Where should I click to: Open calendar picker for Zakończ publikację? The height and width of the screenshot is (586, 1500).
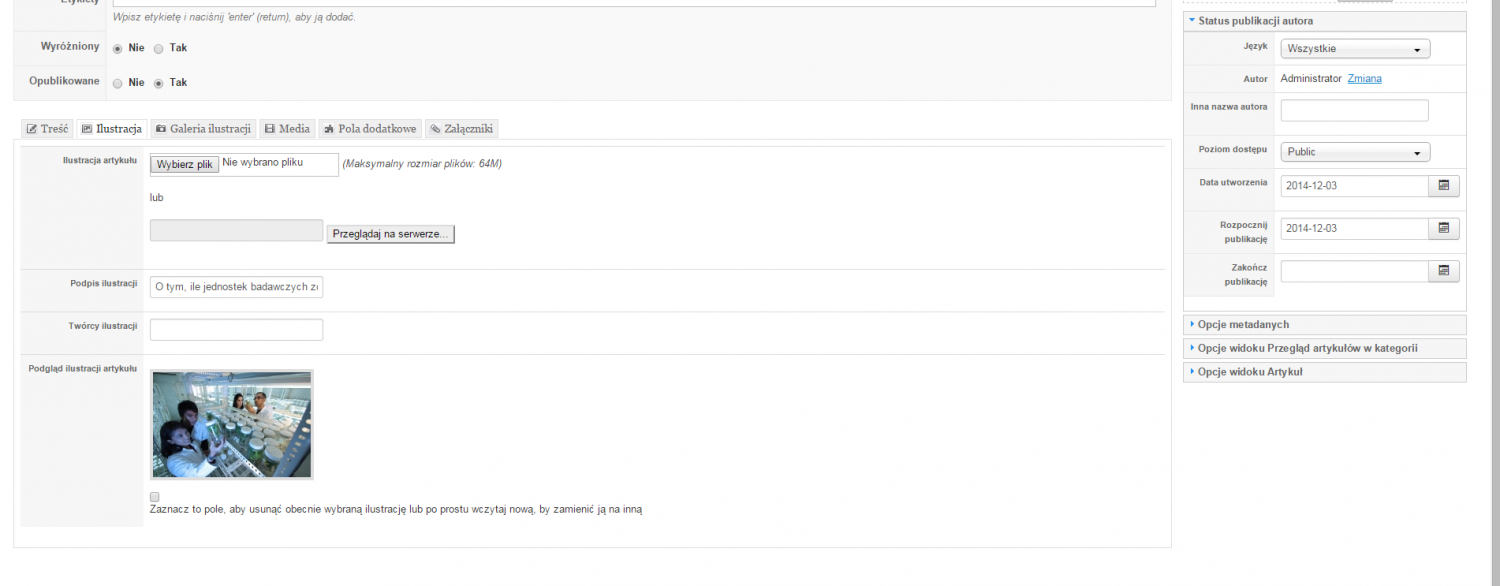1443,271
